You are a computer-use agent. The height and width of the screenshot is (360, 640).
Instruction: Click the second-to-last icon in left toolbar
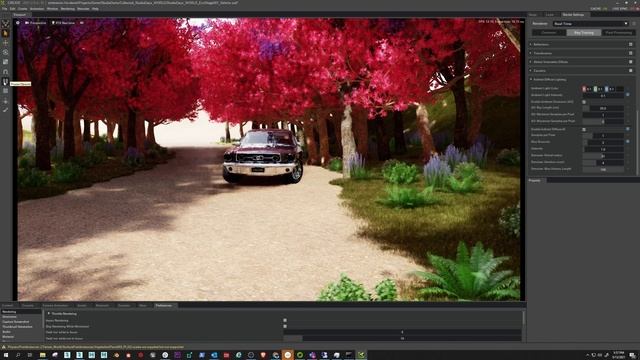(5, 101)
